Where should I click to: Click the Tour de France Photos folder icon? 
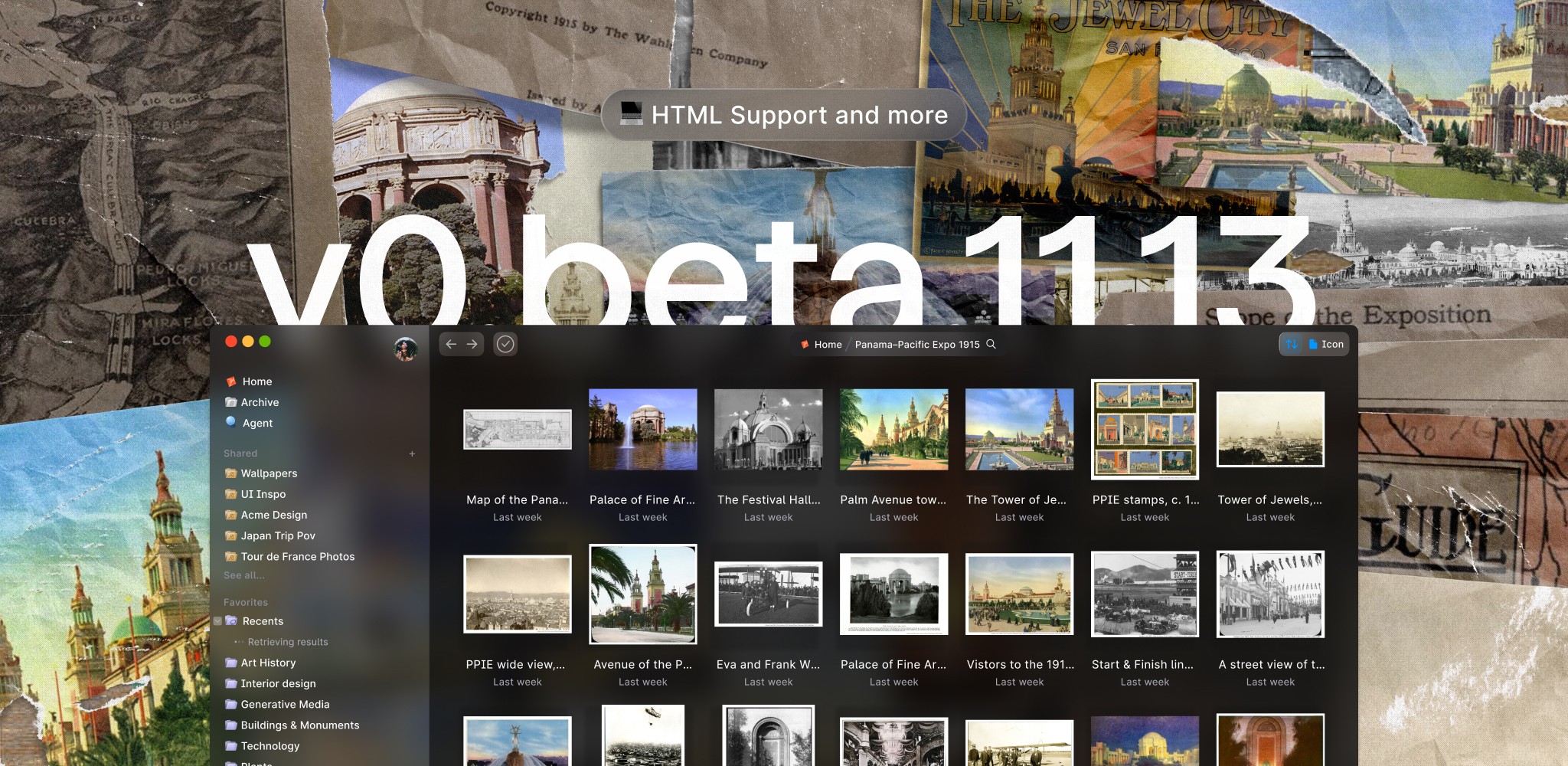(x=230, y=556)
